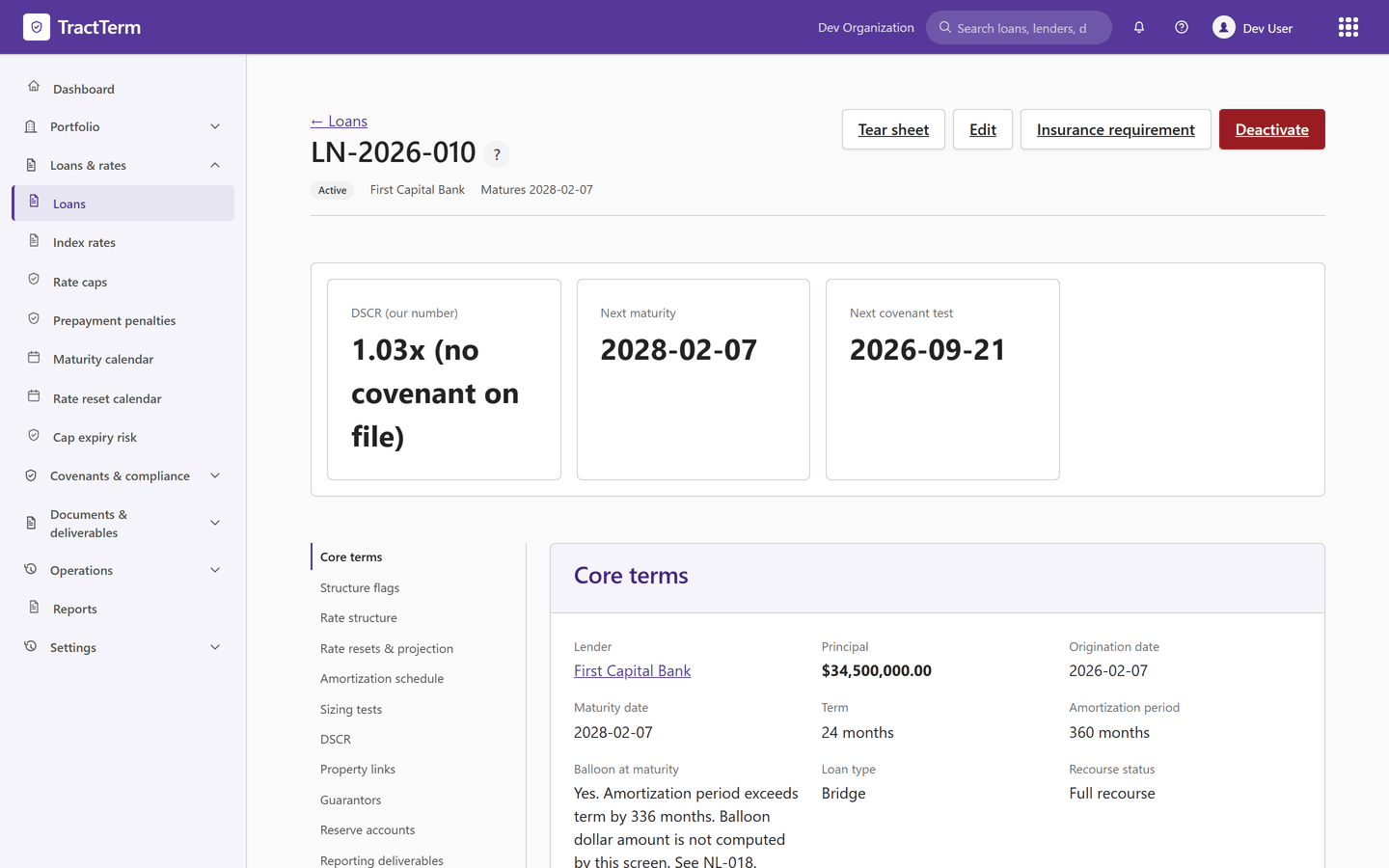Open the Maturity calendar page
The image size is (1389, 868).
(123, 359)
